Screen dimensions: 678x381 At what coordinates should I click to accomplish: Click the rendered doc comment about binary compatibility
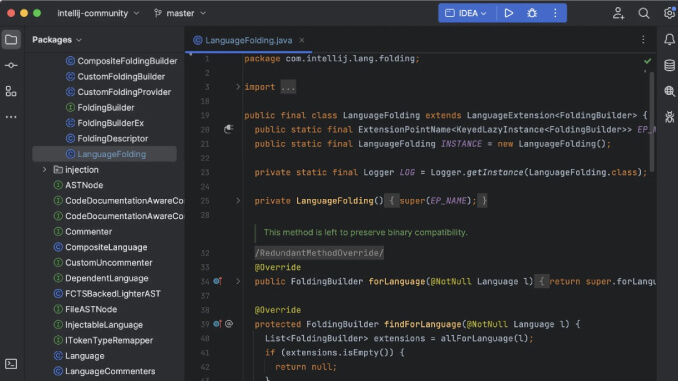365,232
